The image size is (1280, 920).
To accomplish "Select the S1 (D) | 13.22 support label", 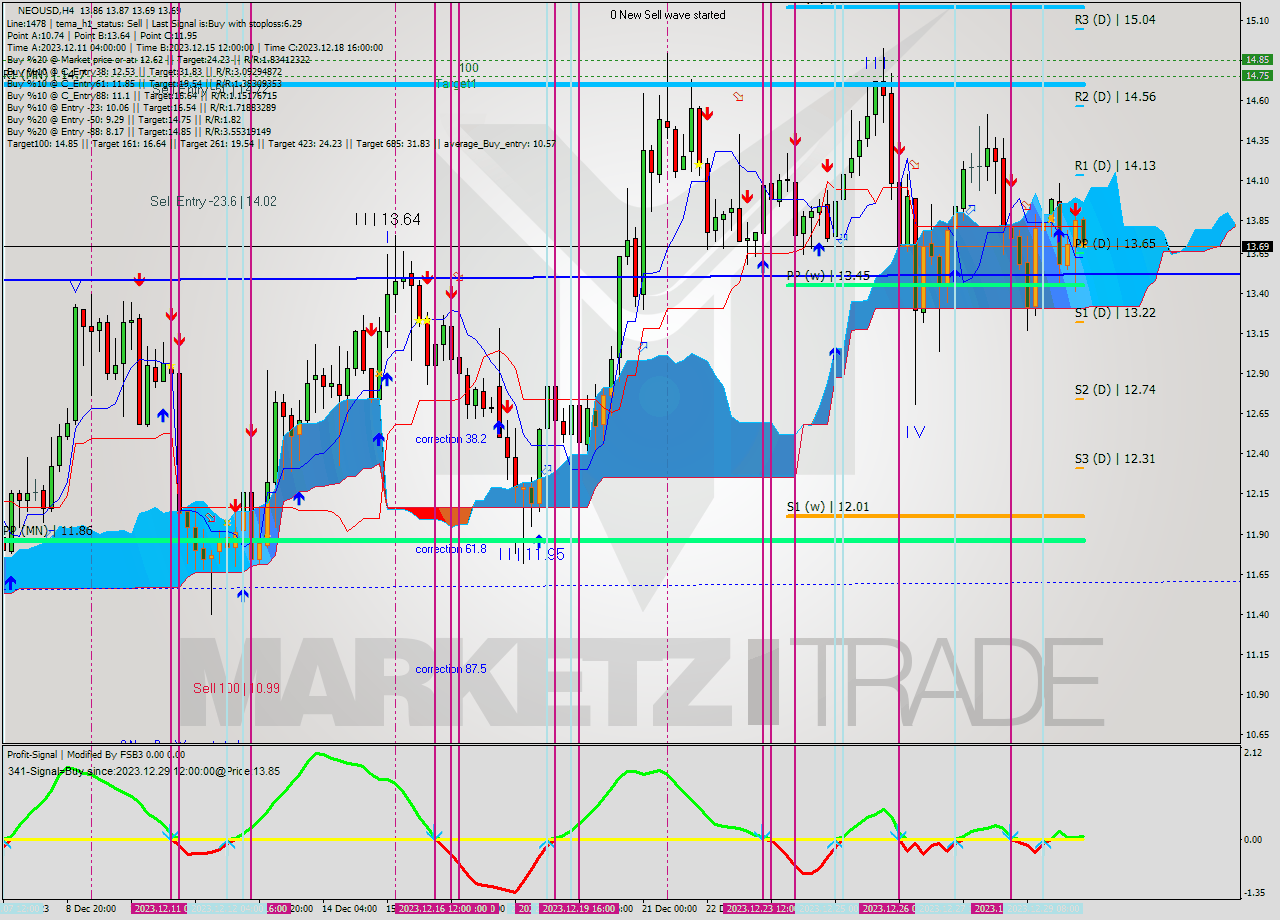I will pyautogui.click(x=1115, y=313).
